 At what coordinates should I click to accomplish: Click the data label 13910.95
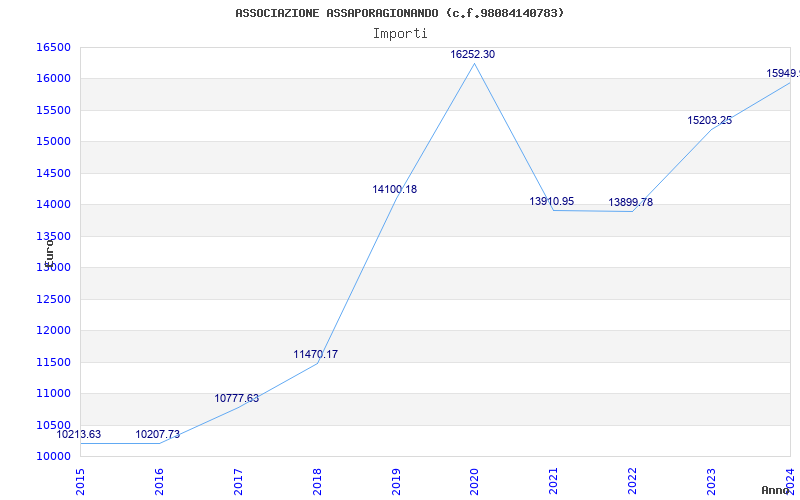pos(552,202)
